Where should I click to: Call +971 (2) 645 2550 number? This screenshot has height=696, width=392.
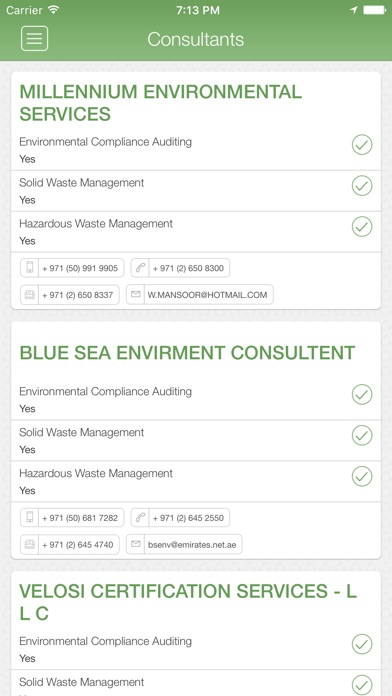(x=189, y=518)
